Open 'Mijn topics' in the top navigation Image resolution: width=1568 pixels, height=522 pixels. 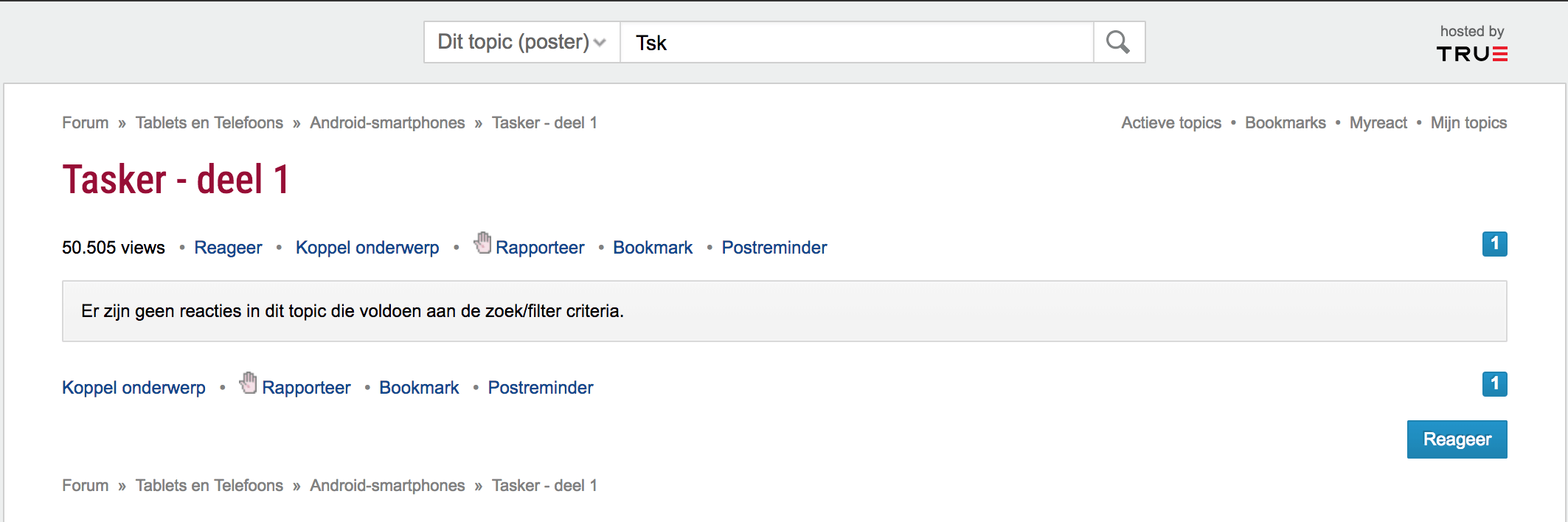pyautogui.click(x=1468, y=123)
